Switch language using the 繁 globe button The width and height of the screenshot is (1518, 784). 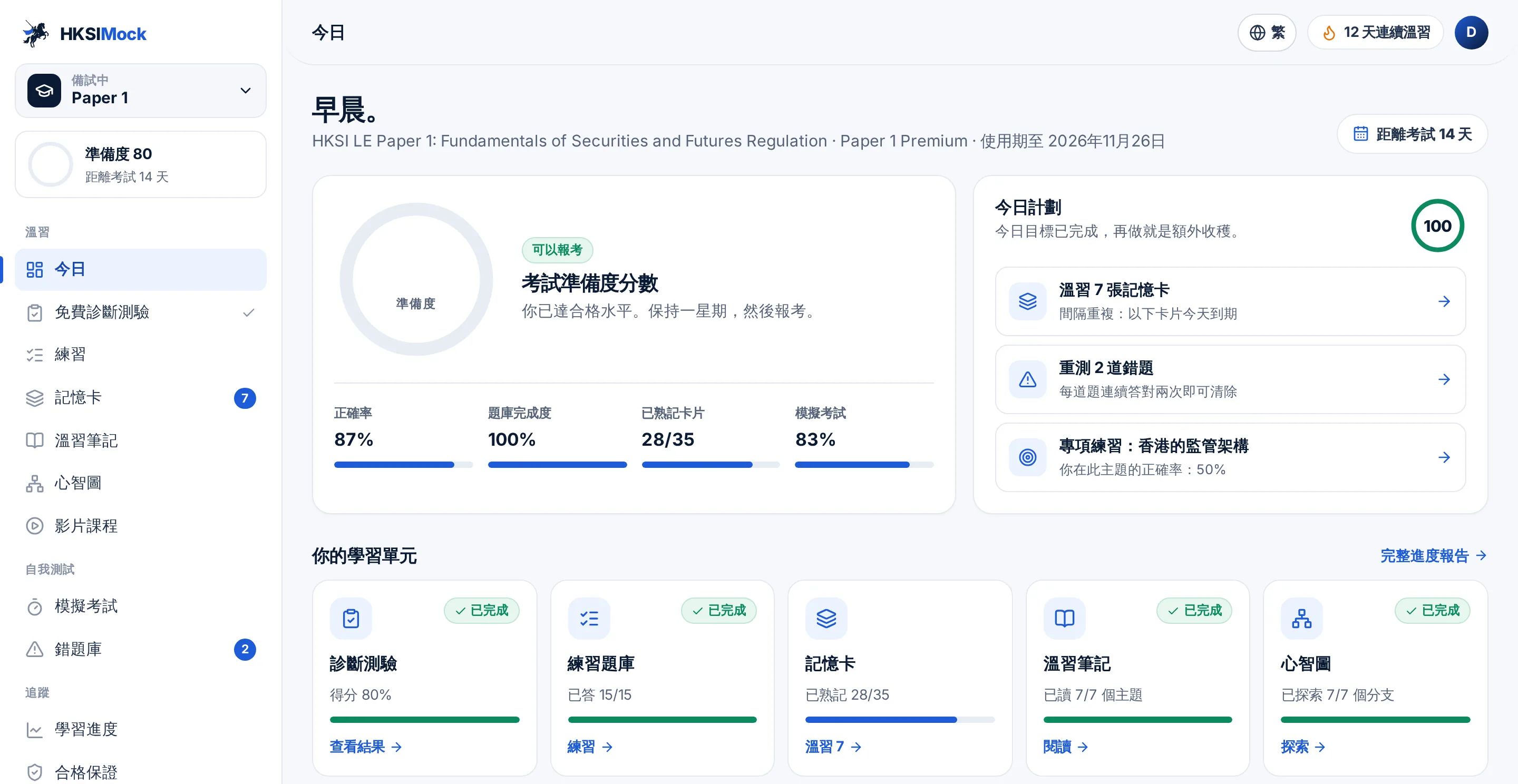(x=1267, y=32)
